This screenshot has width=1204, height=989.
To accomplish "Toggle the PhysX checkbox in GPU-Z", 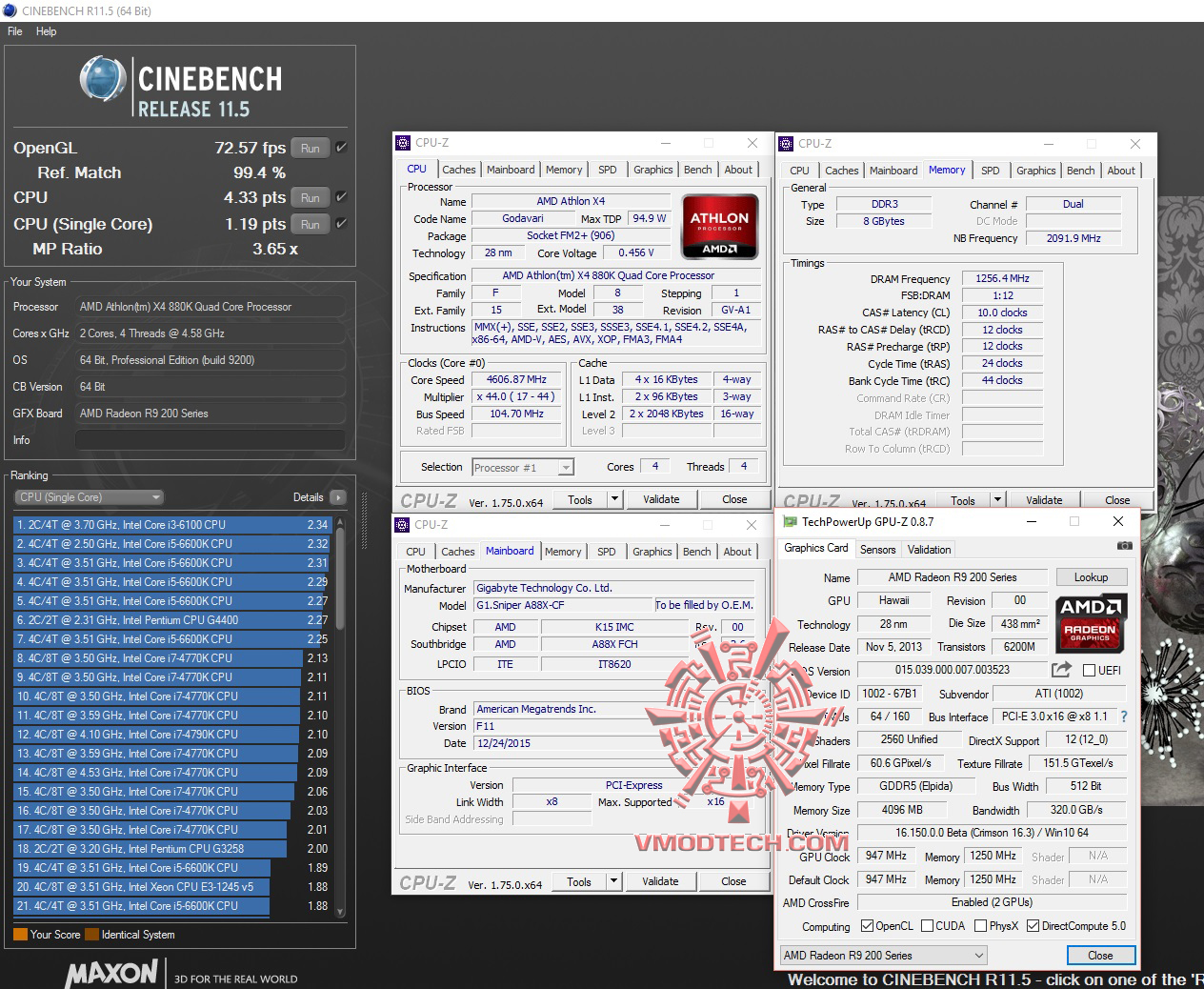I will [x=980, y=926].
